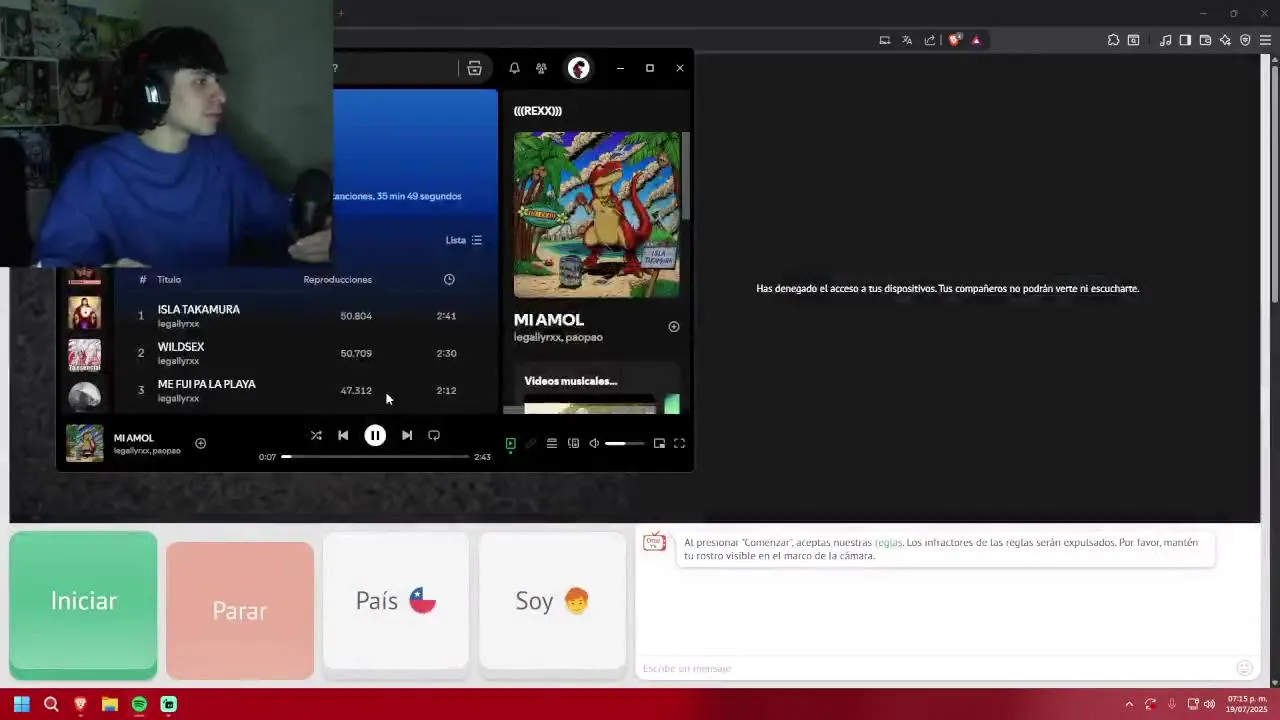
Task: Skip to the next Spotify track
Action: click(407, 435)
